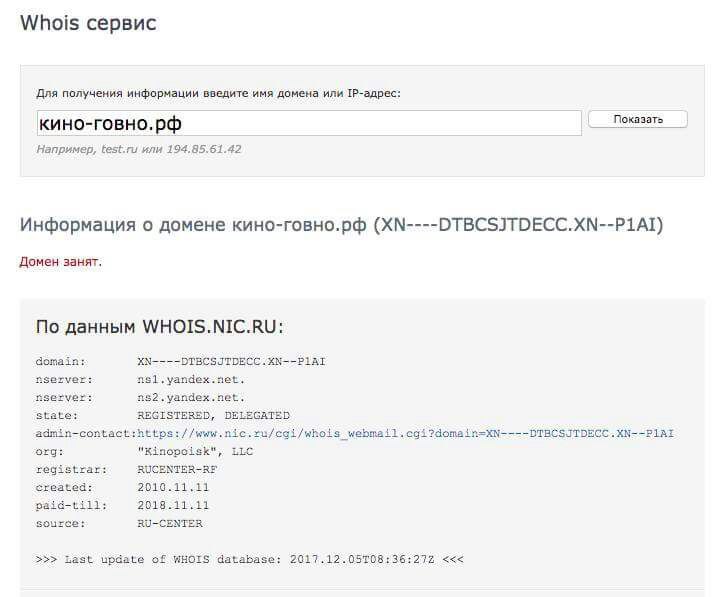This screenshot has width=724, height=597.
Task: Select the Домен занят status text
Action: pyautogui.click(x=60, y=262)
